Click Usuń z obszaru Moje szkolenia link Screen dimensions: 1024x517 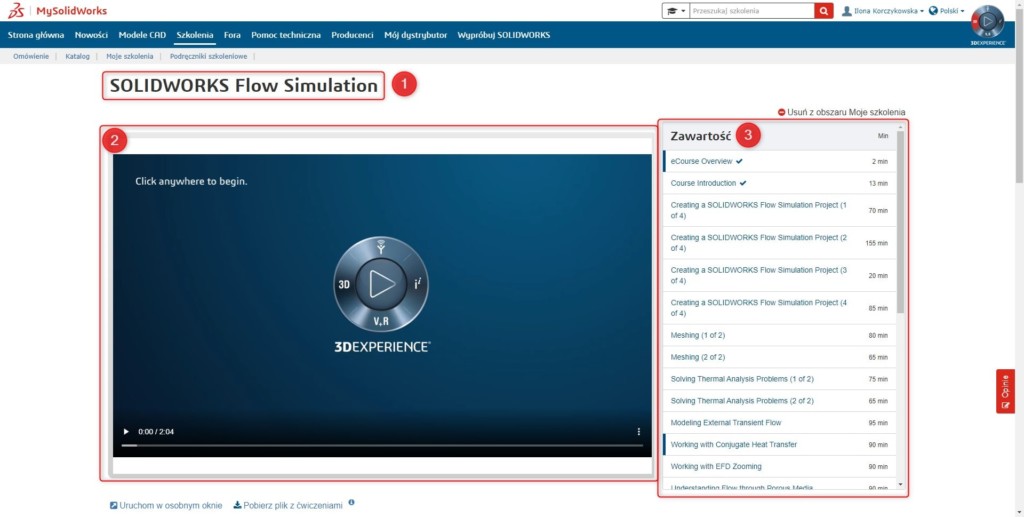(841, 112)
